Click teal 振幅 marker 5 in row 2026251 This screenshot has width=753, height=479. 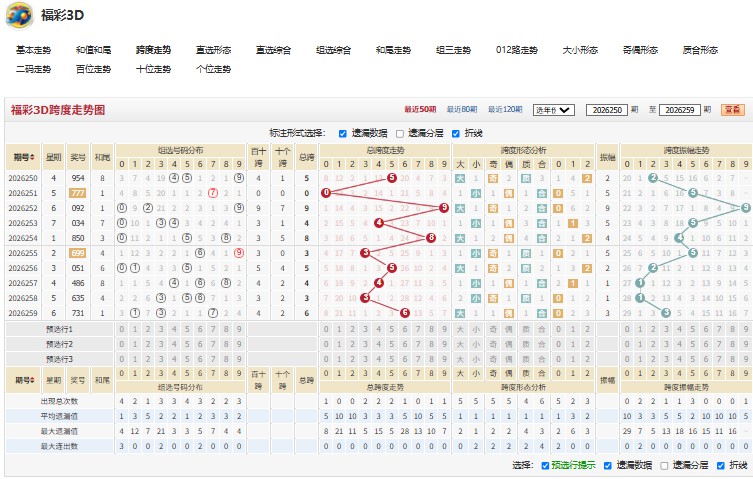[692, 193]
